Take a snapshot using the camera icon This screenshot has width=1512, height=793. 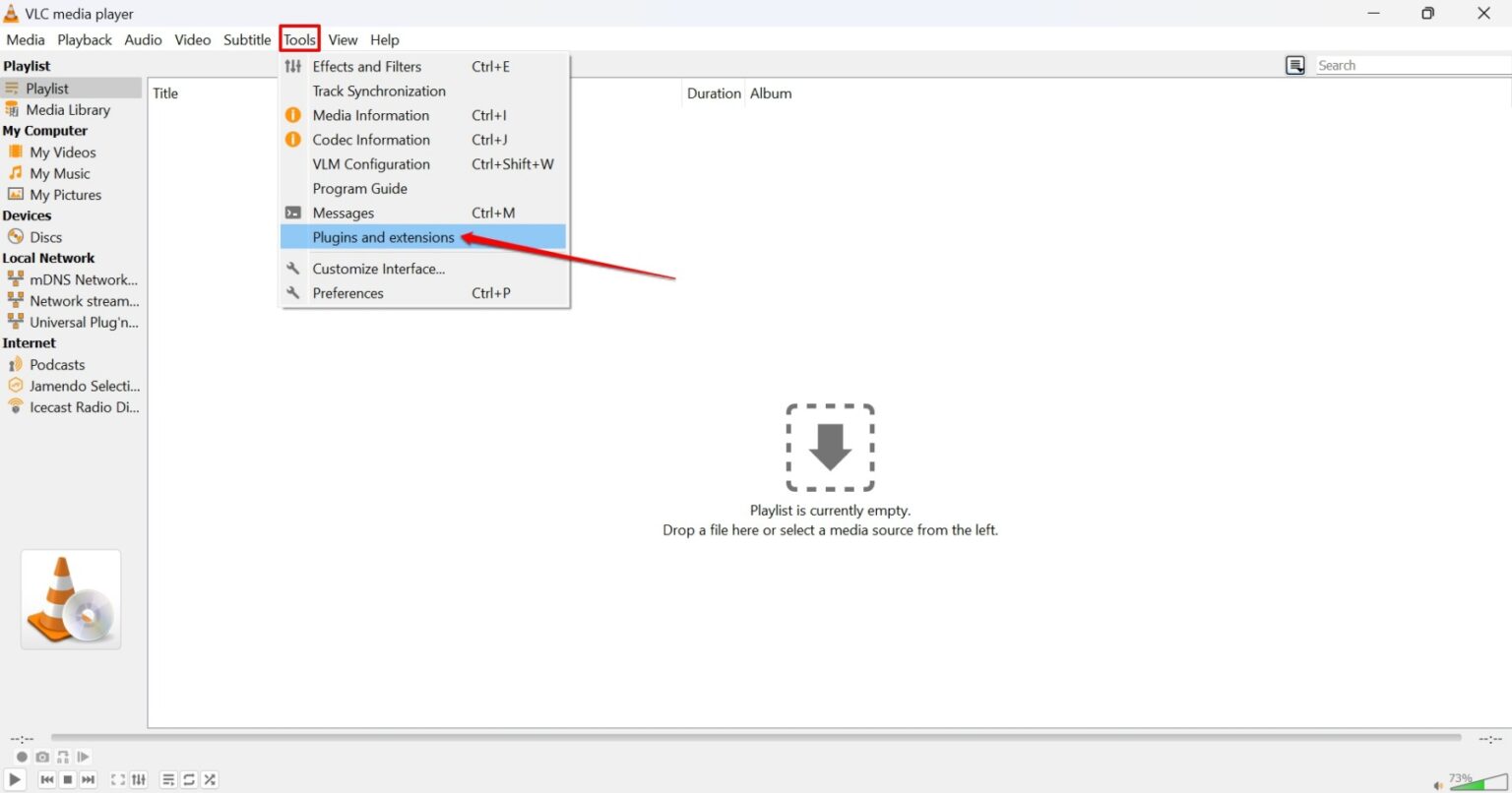pos(42,757)
